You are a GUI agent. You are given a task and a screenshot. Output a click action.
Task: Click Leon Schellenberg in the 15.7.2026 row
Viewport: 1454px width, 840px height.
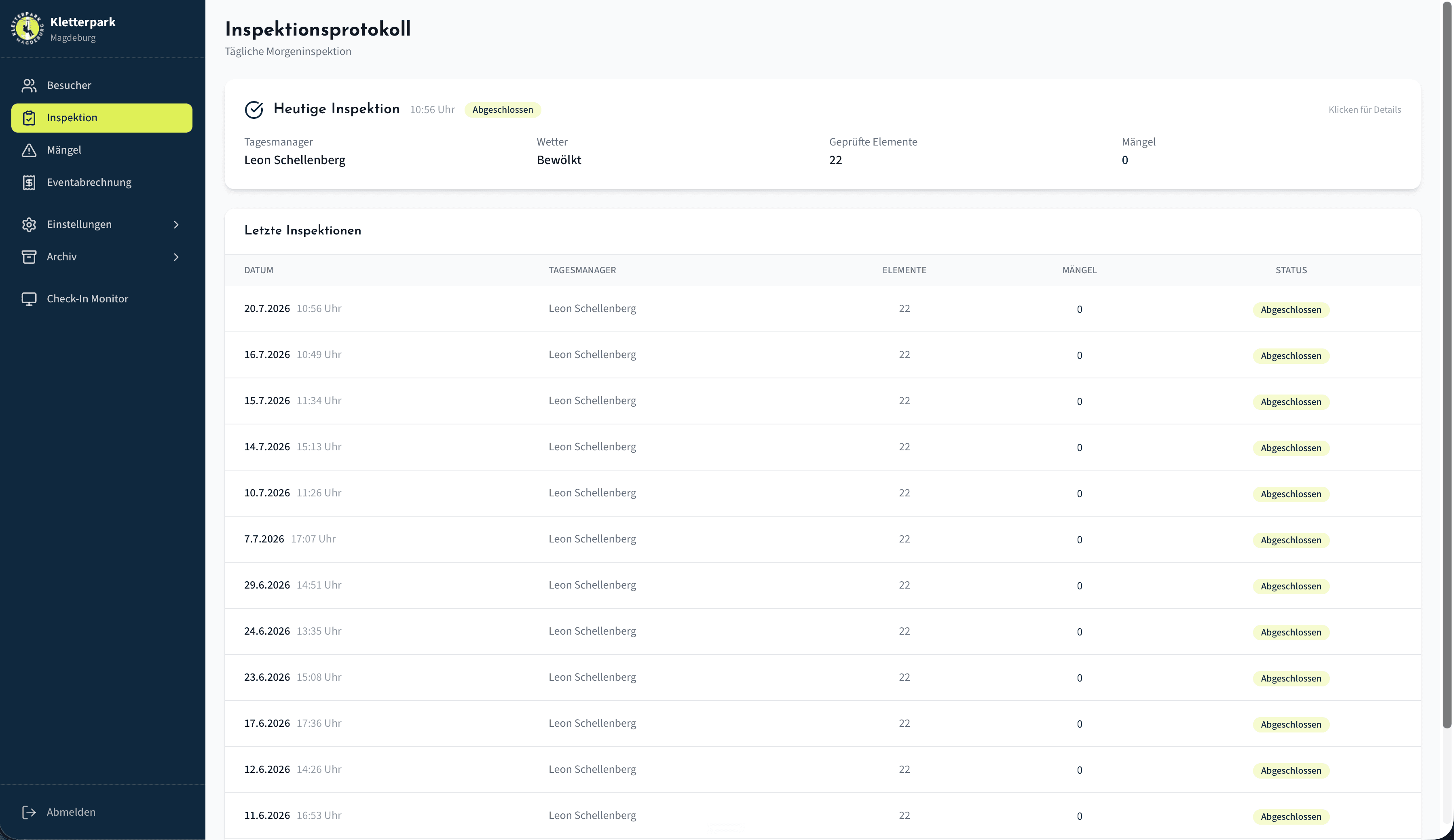pos(592,401)
